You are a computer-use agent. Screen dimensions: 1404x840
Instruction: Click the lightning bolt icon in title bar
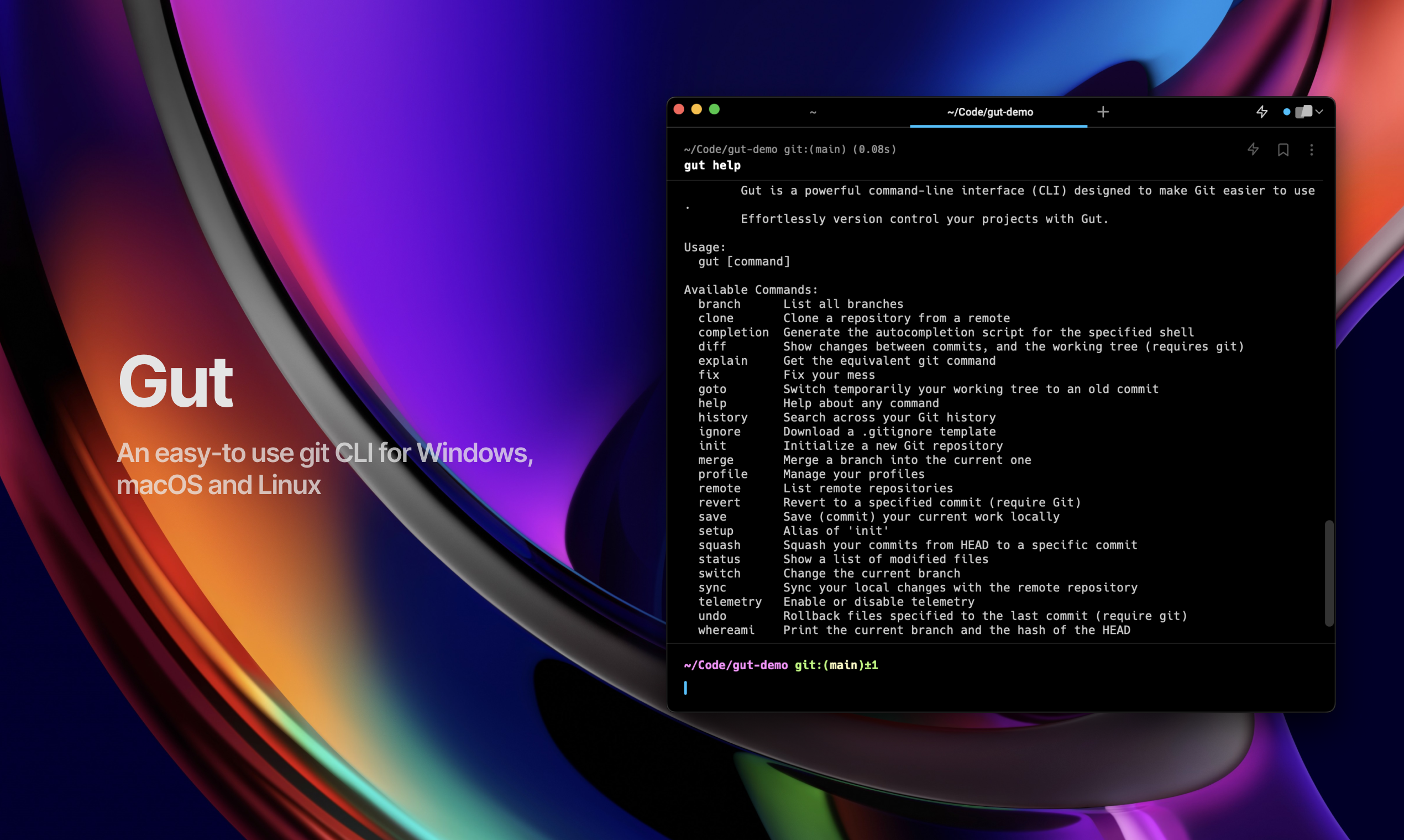pyautogui.click(x=1262, y=112)
